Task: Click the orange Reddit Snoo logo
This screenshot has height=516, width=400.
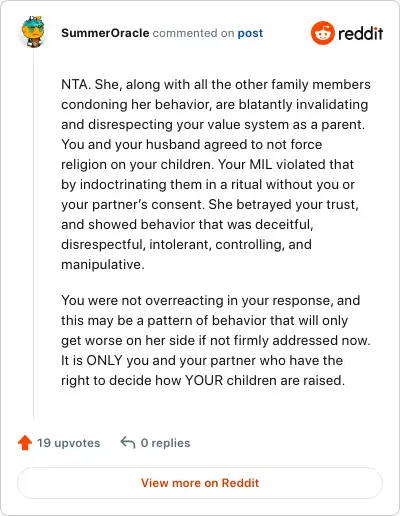Action: click(323, 33)
